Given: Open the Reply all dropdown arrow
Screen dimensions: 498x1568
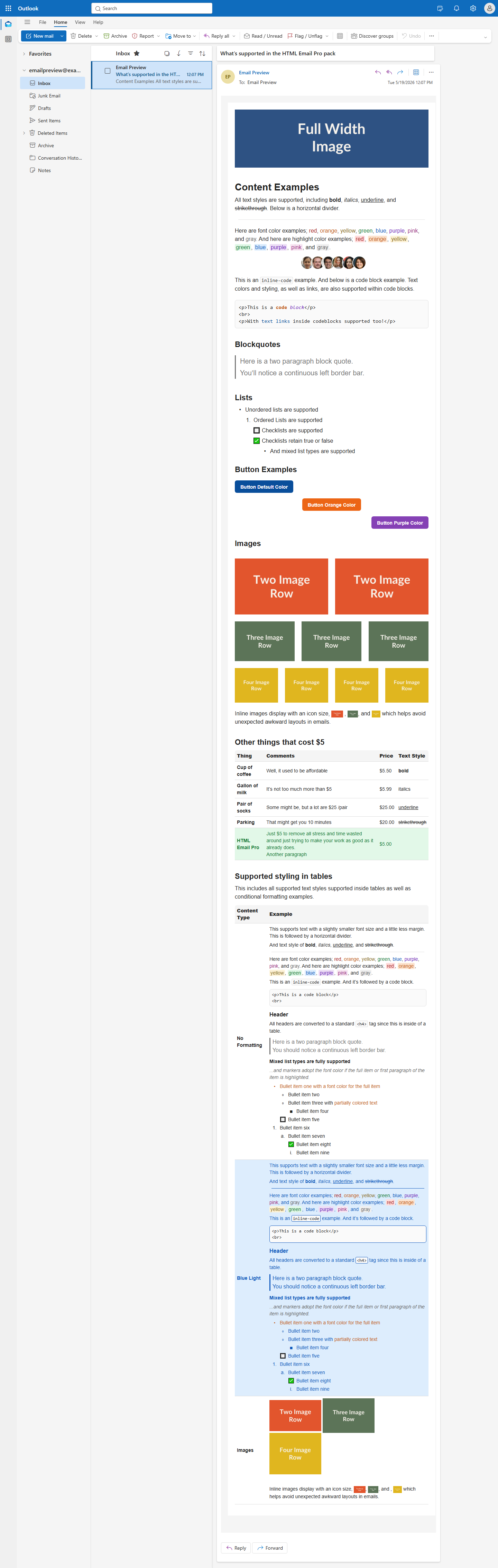Looking at the screenshot, I should click(234, 36).
